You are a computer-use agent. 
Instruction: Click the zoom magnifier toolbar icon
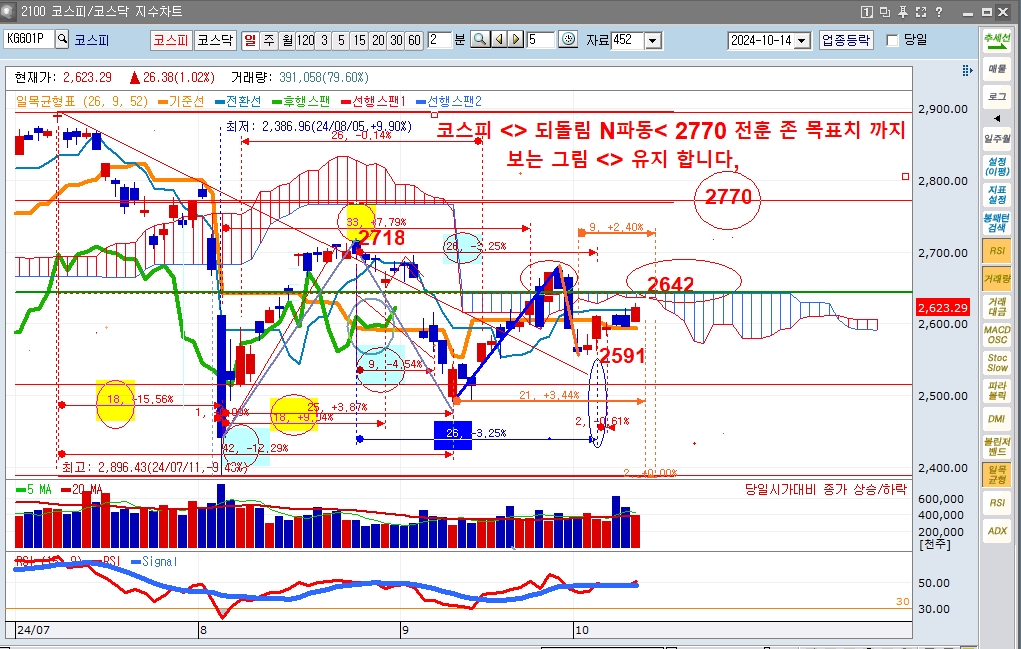pos(480,40)
